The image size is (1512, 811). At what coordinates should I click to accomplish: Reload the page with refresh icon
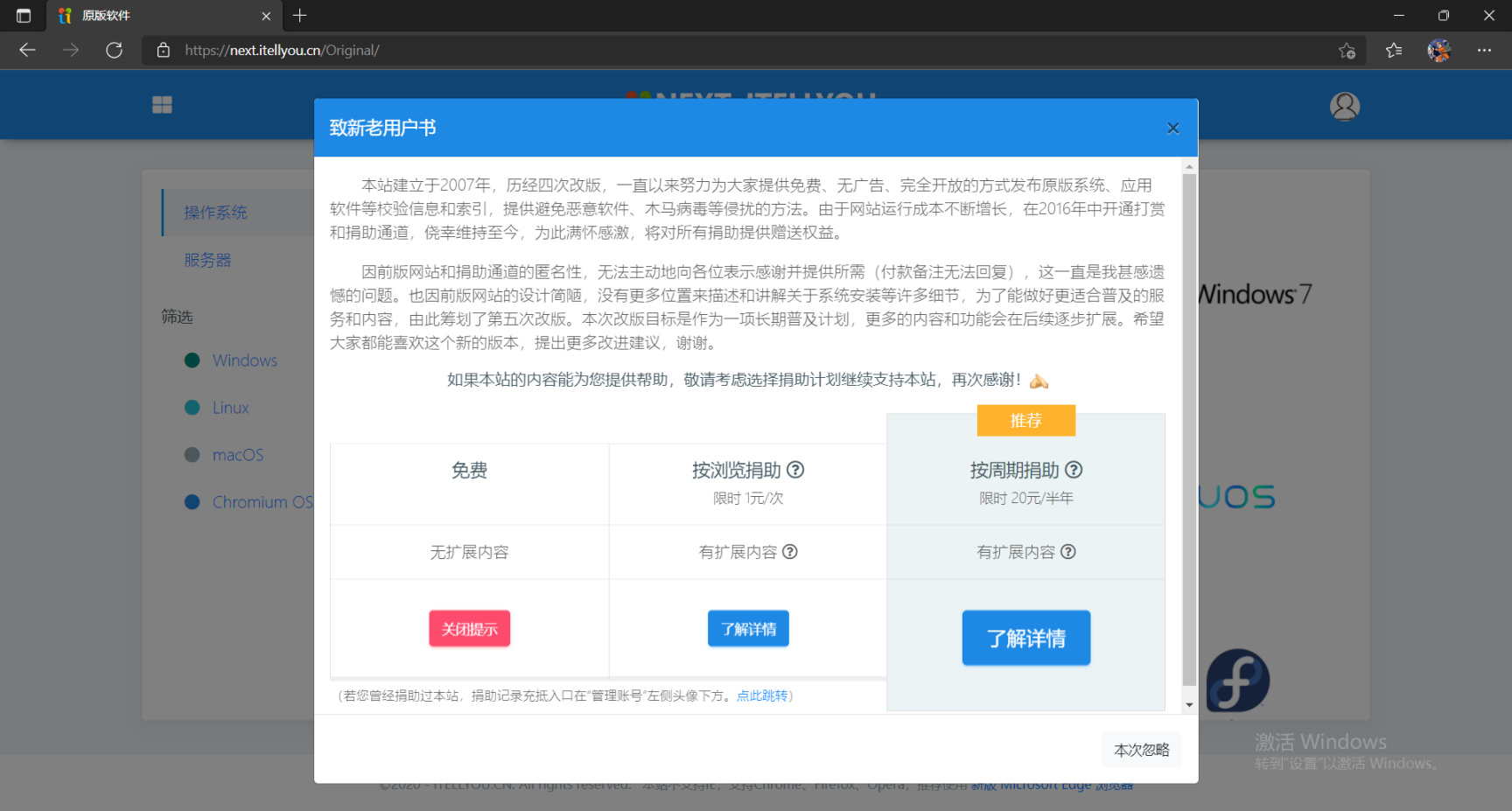114,50
